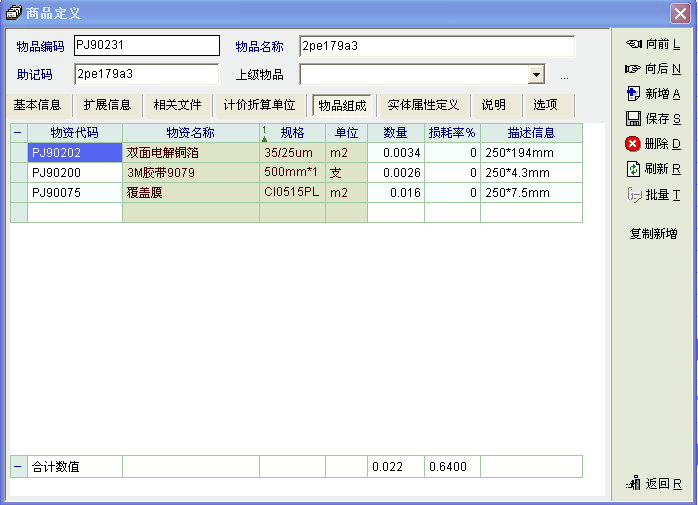Click the 新增 (add new) icon

pyautogui.click(x=632, y=94)
